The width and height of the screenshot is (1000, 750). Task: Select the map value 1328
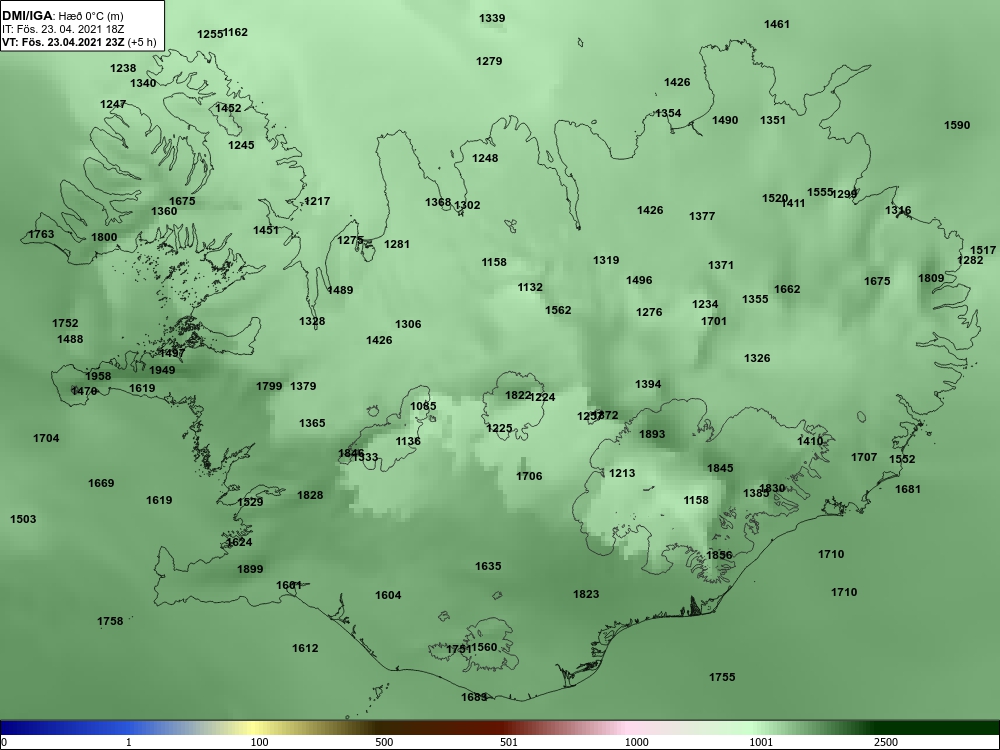pos(312,321)
